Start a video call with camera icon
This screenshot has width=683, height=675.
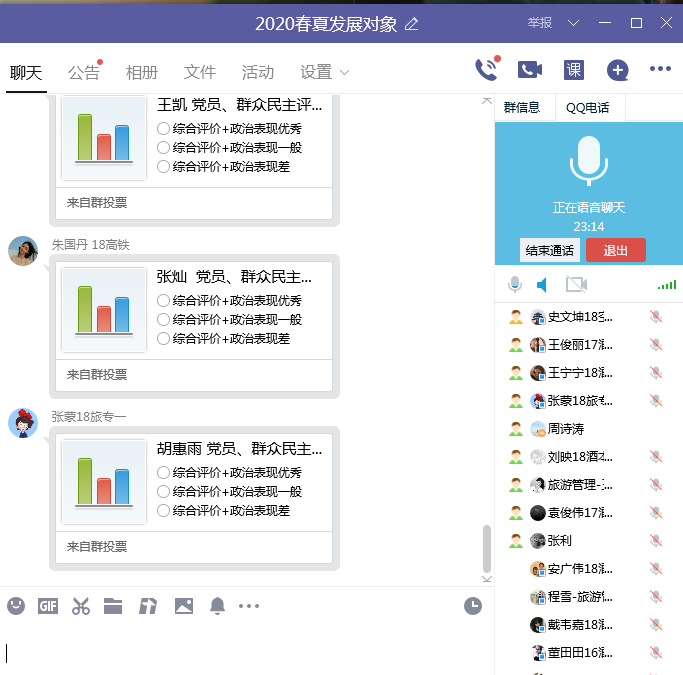point(529,70)
